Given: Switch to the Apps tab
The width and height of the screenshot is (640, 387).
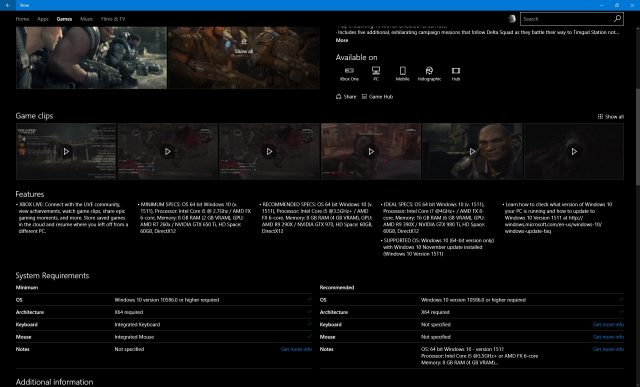Looking at the screenshot, I should pos(43,19).
